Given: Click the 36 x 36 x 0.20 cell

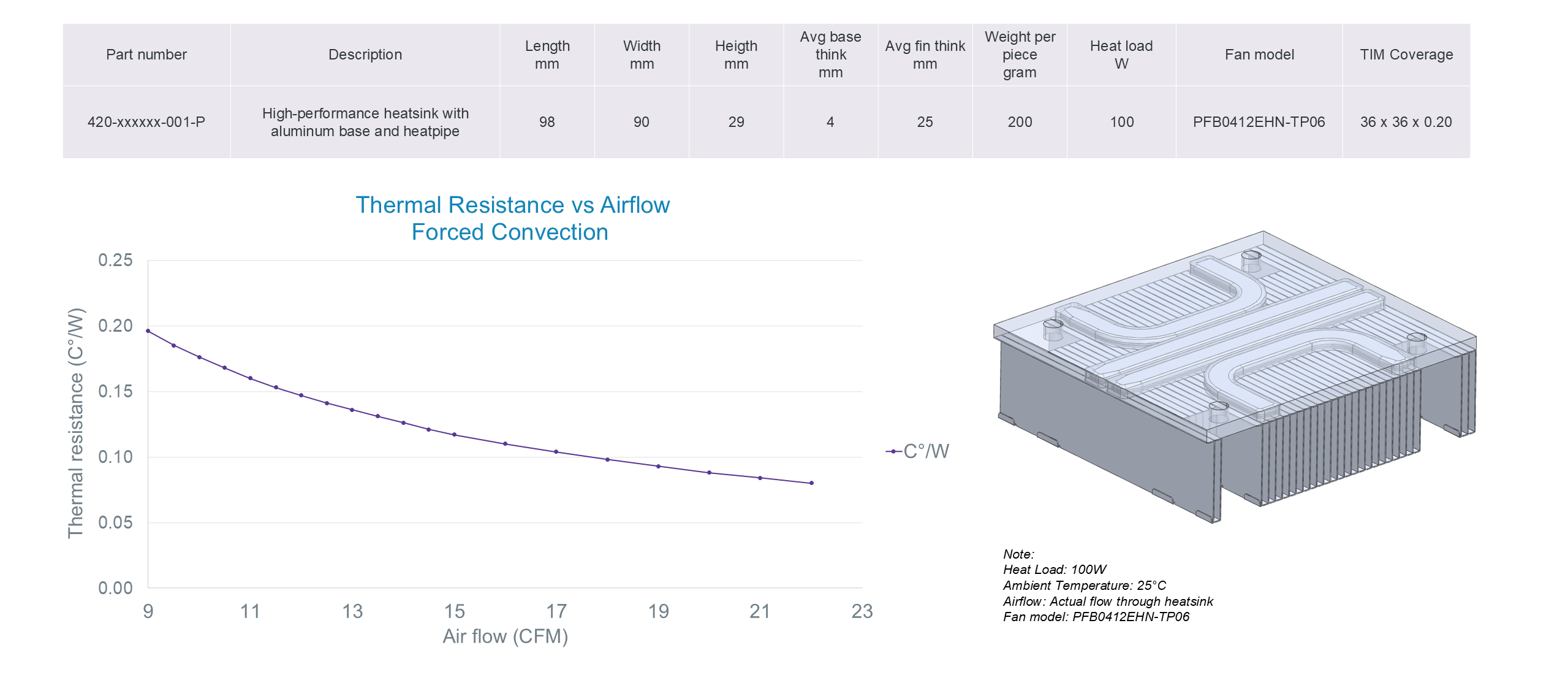Looking at the screenshot, I should 1406,122.
